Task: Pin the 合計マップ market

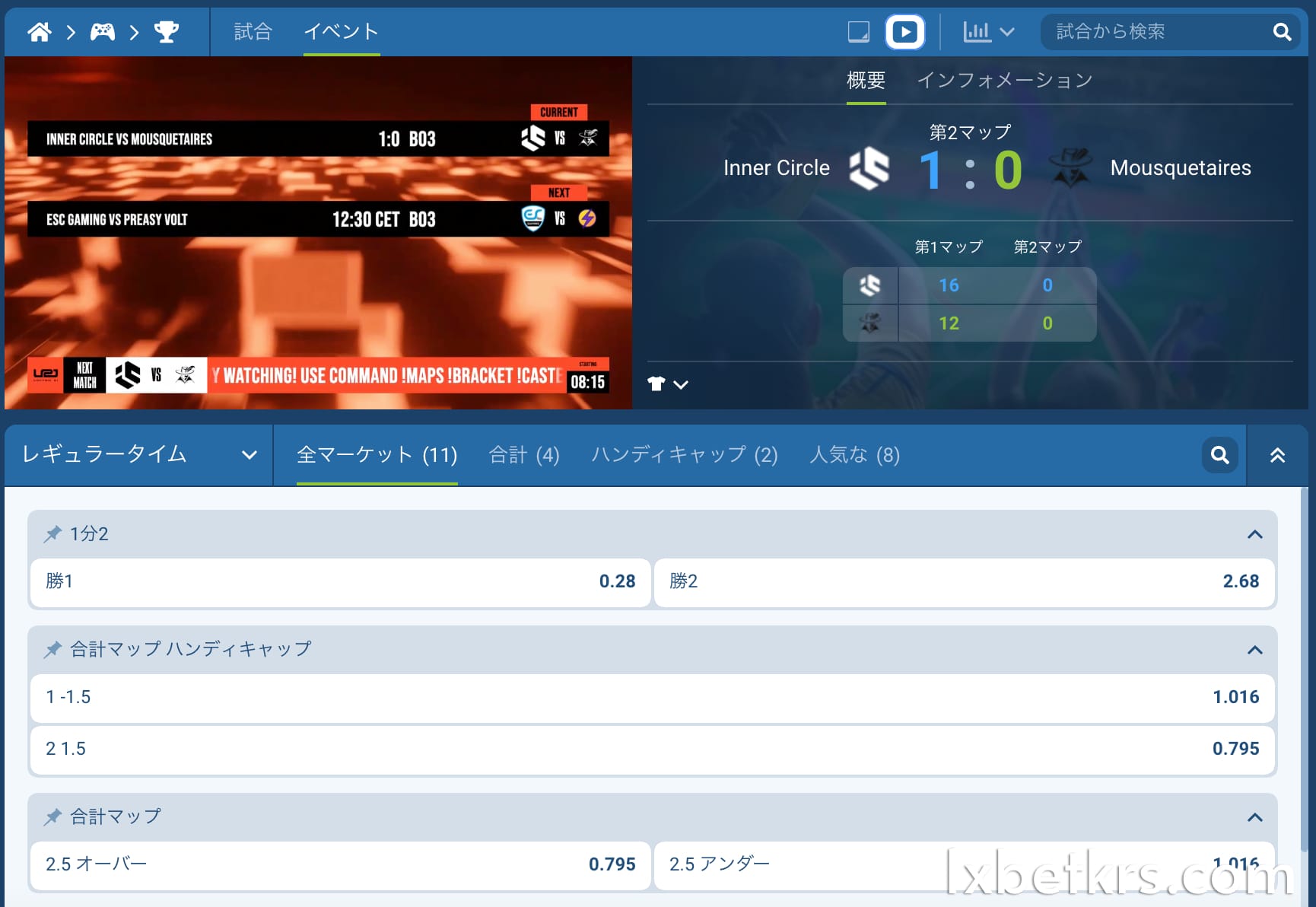Action: pos(52,817)
